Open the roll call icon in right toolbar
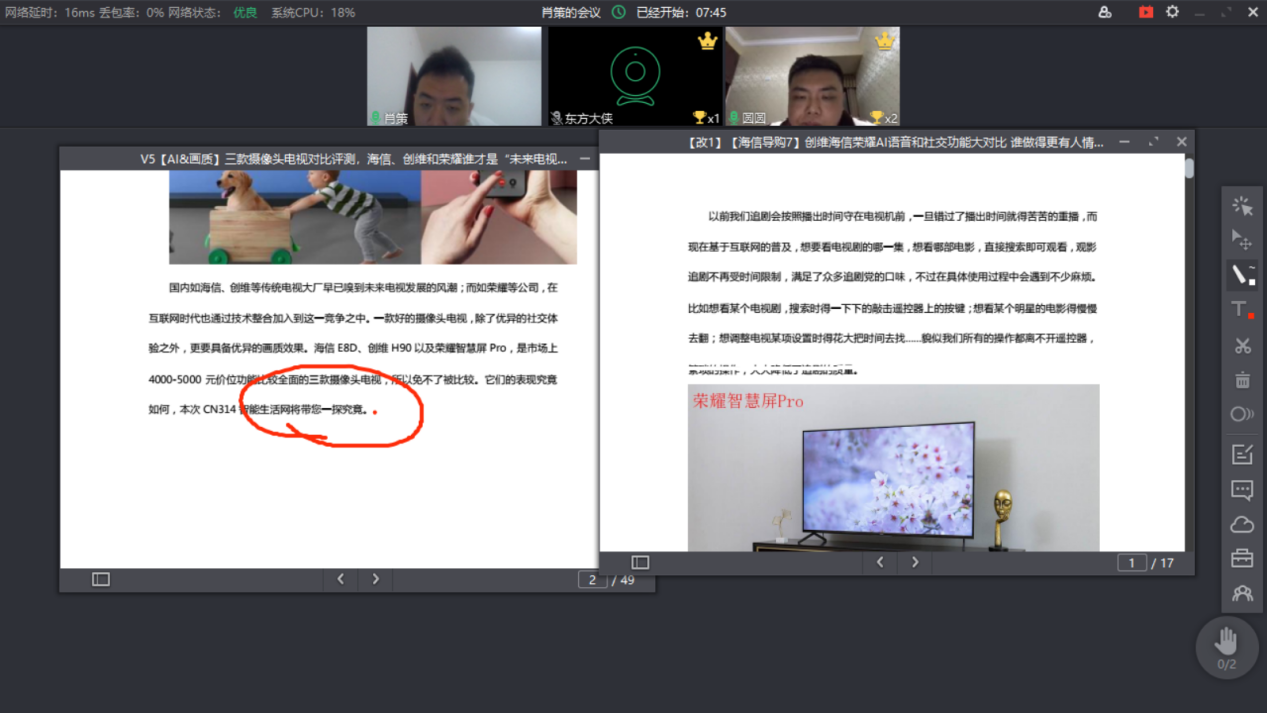Screen dimensions: 1267x713 point(1242,414)
